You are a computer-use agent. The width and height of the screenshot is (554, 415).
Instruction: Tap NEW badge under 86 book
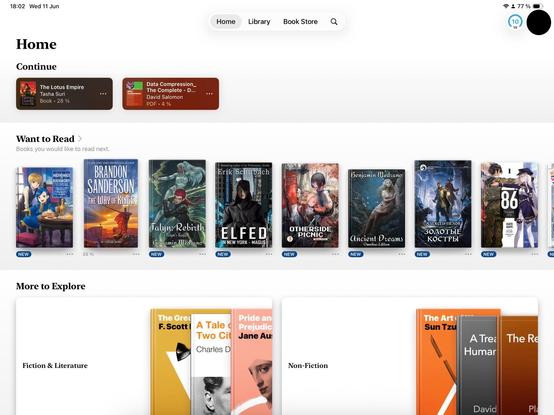(489, 254)
